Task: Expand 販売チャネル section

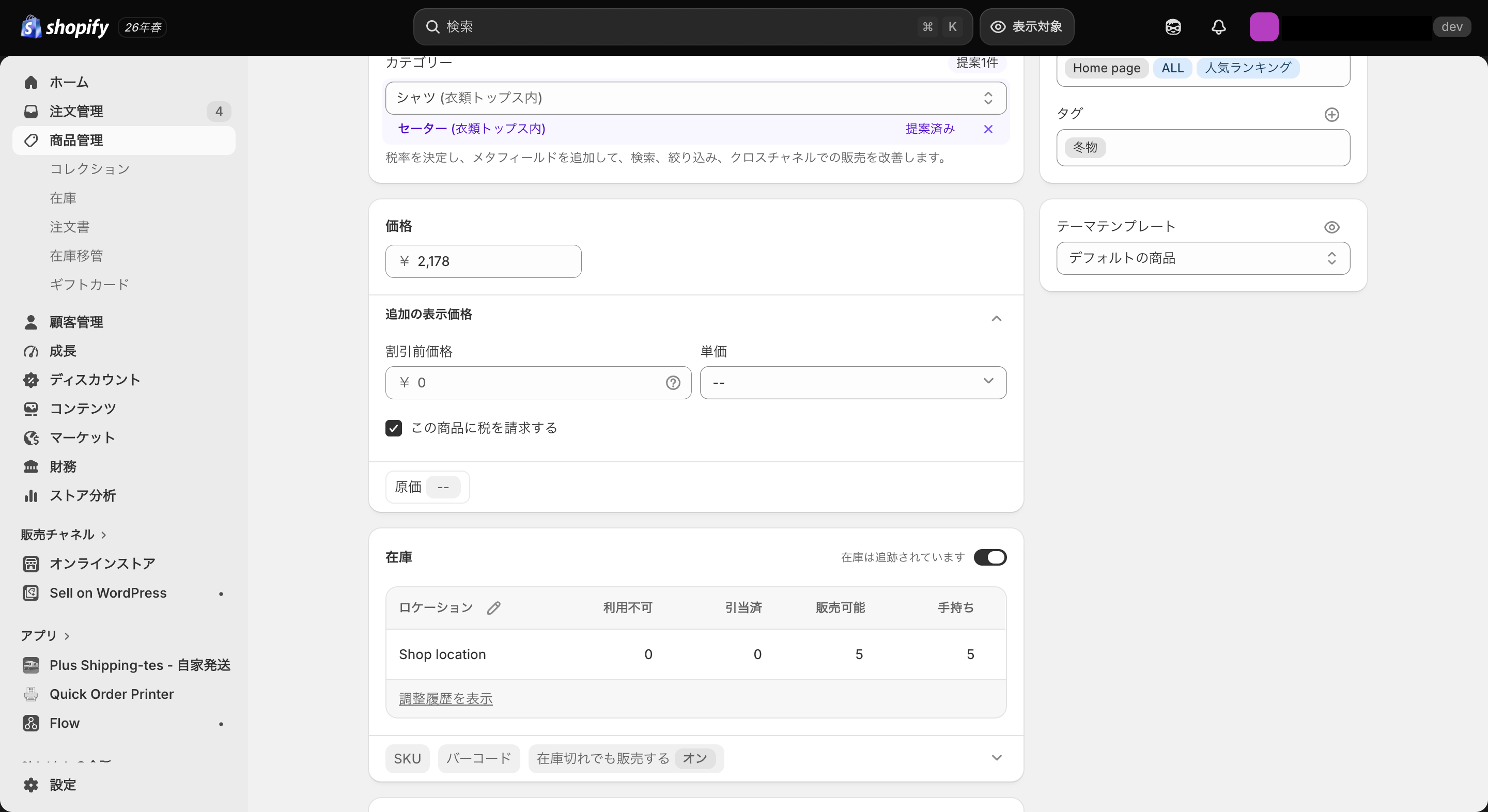Action: pos(64,535)
